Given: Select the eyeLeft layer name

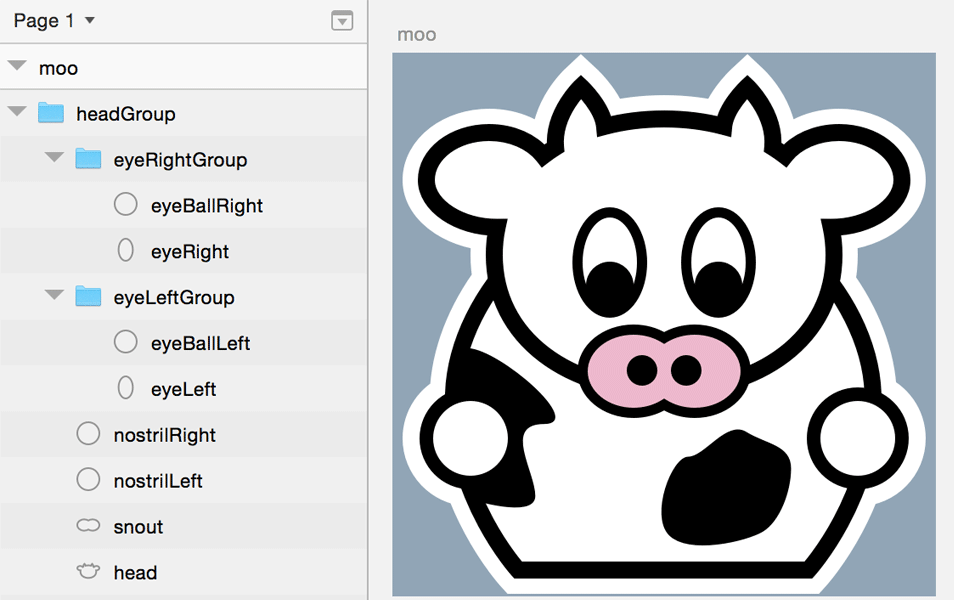Looking at the screenshot, I should 183,389.
